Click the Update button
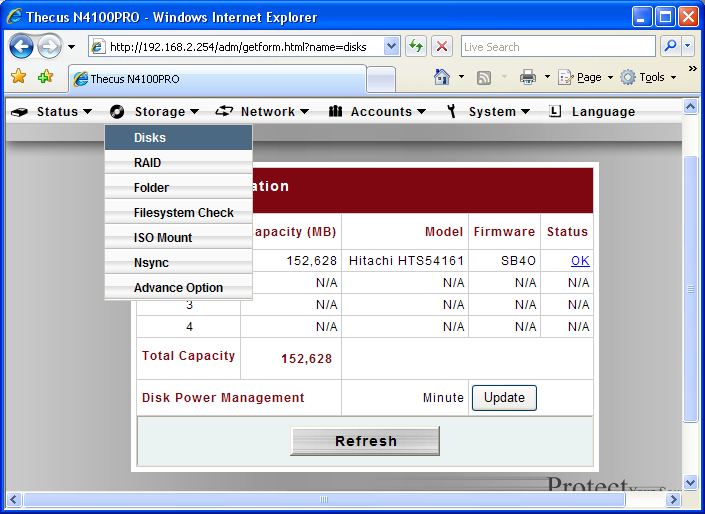 pyautogui.click(x=504, y=397)
